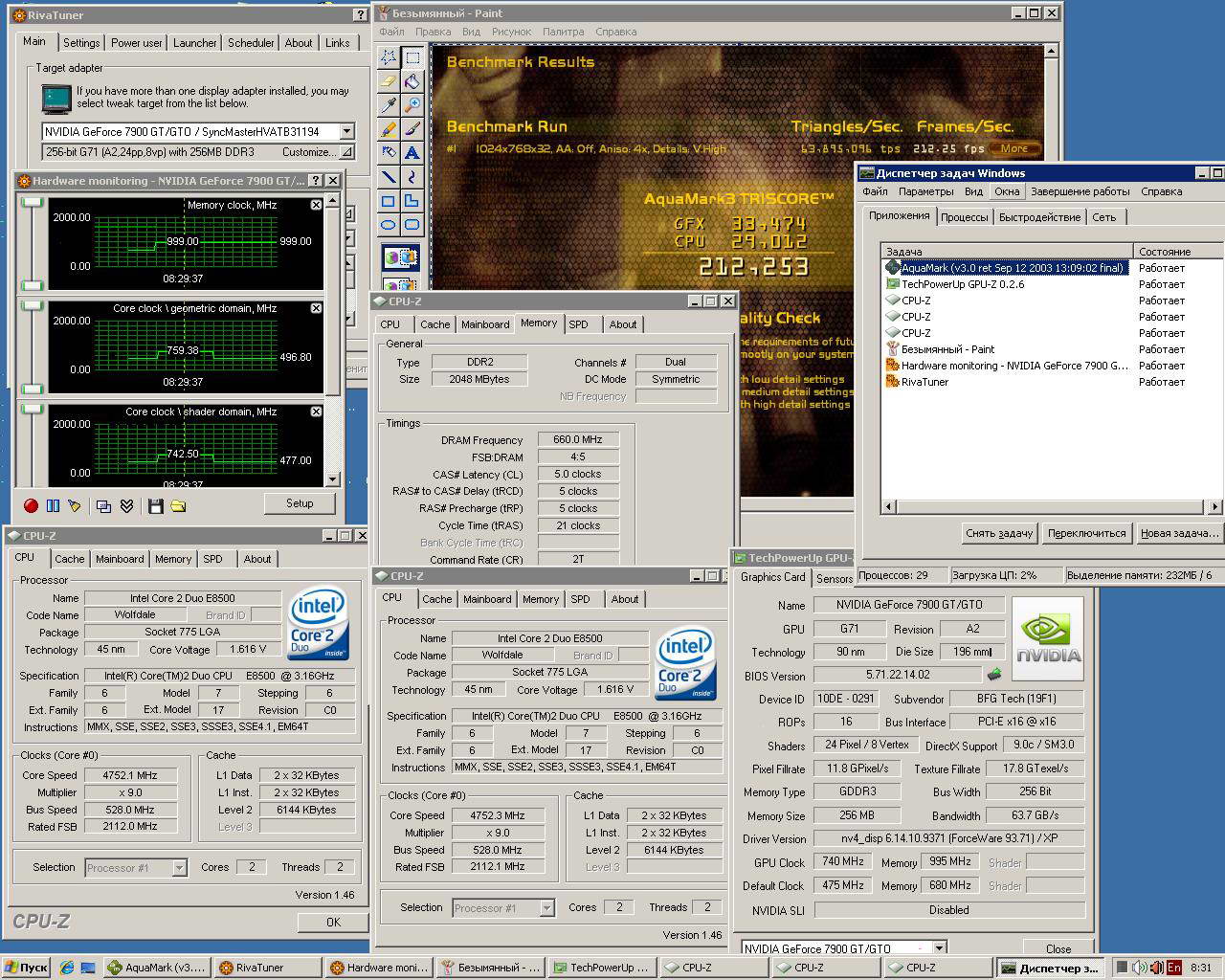
Task: Start recording with red record icon
Action: pyautogui.click(x=31, y=505)
